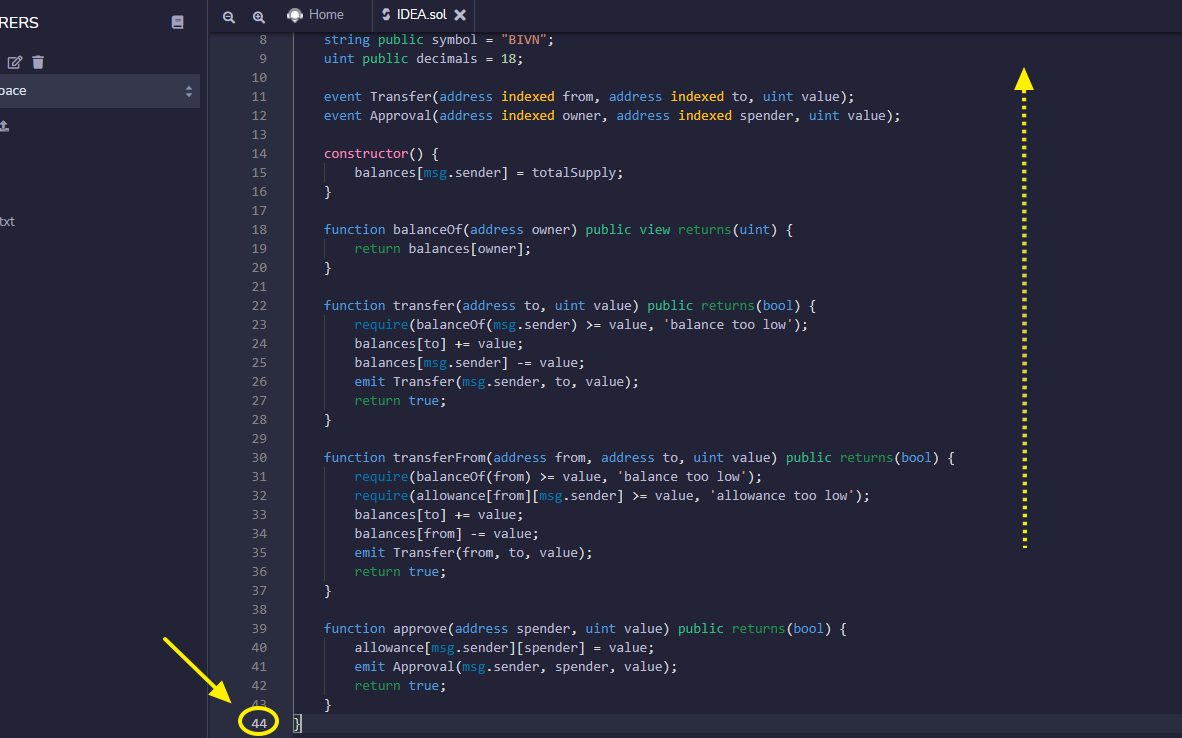Click 'emit Transfer(msg.sender, to, value);' on line 26
Image resolution: width=1182 pixels, height=738 pixels.
coord(497,381)
